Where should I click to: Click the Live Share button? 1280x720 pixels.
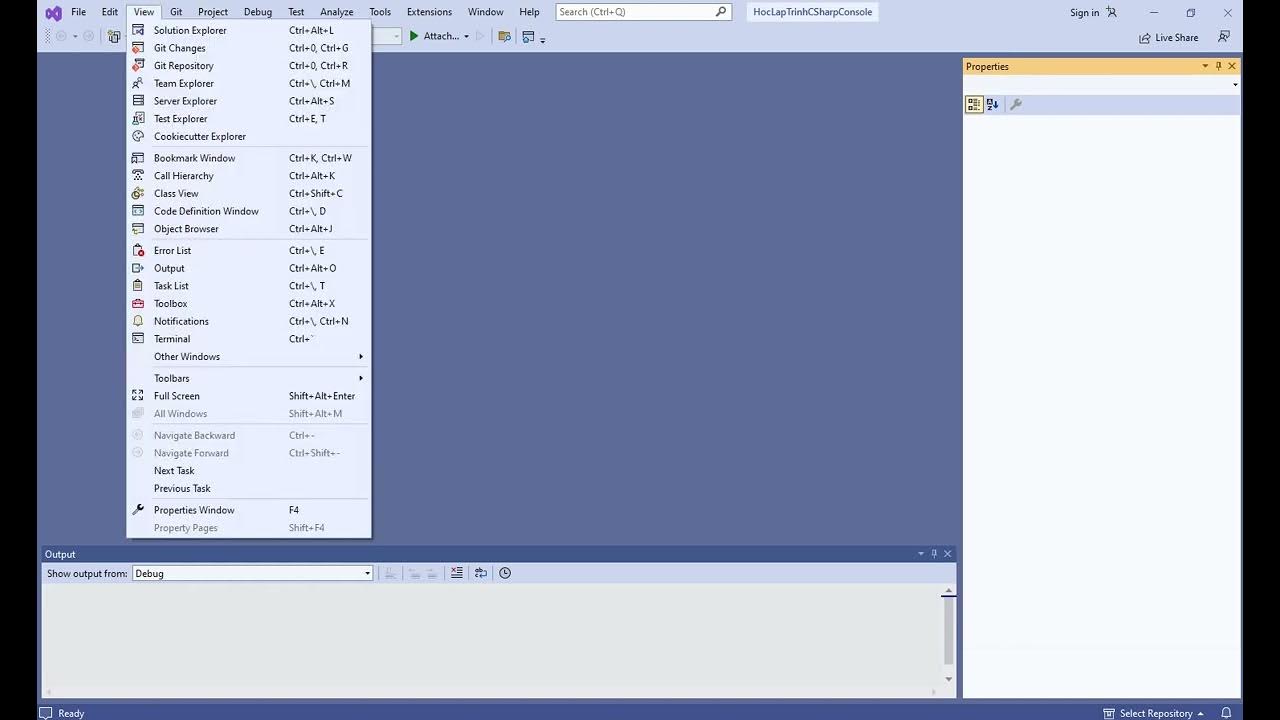pos(1168,37)
